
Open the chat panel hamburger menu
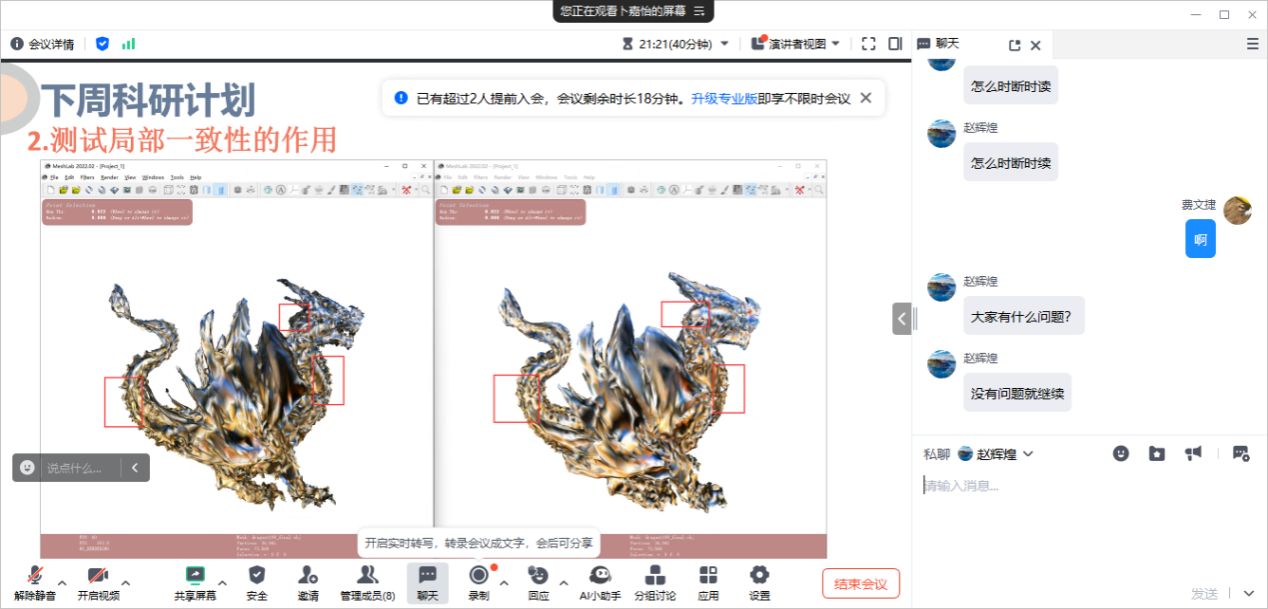coord(1253,44)
